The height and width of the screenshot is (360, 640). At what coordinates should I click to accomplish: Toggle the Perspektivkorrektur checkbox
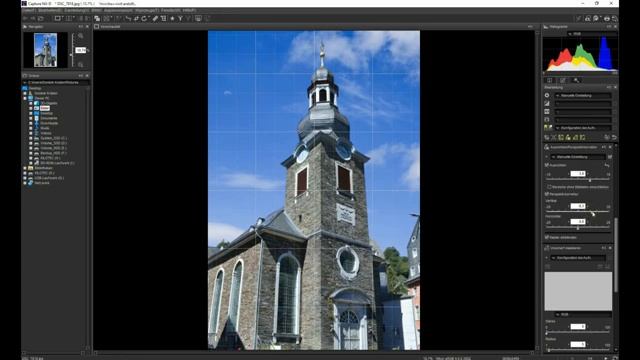(547, 194)
